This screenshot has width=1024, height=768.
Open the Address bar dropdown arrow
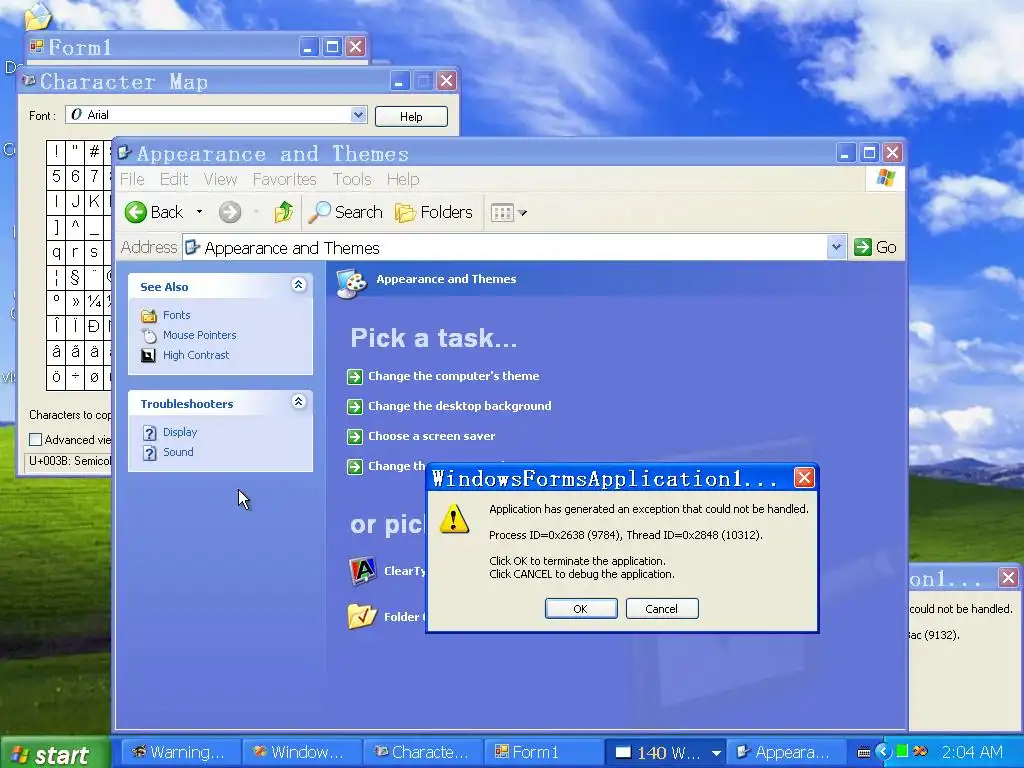[836, 248]
